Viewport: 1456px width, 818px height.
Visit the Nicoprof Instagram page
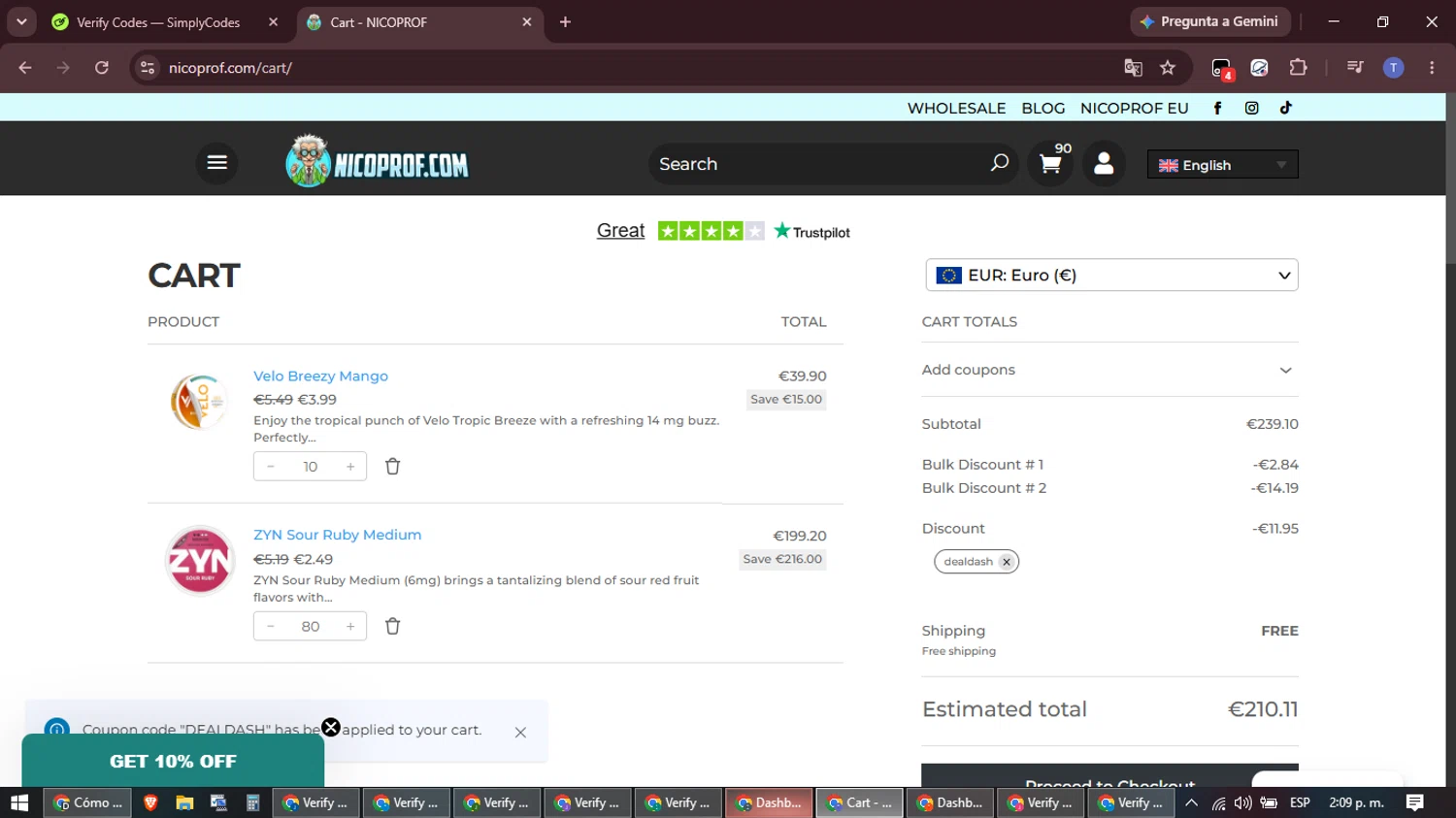point(1252,108)
